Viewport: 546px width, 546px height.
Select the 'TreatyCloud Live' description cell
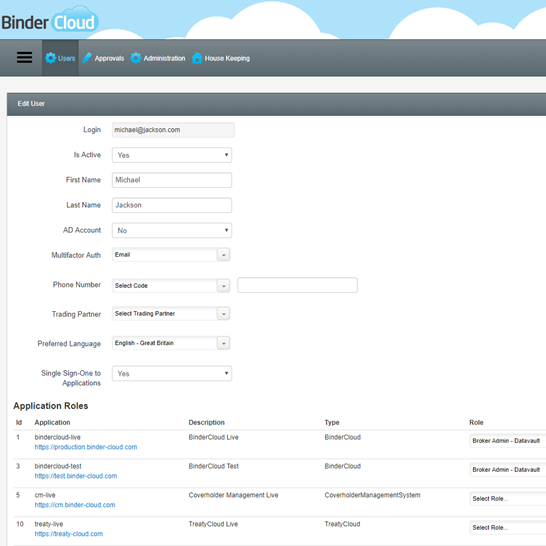coord(213,524)
